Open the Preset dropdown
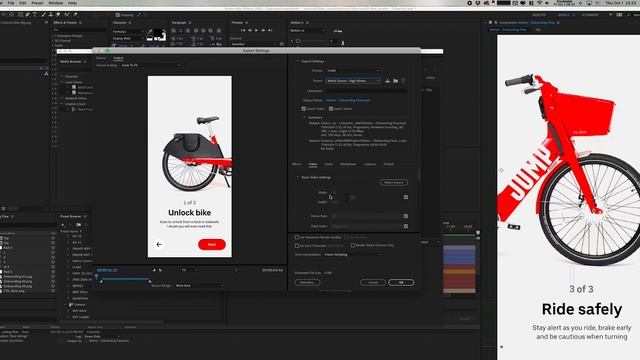Image resolution: width=640 pixels, height=360 pixels. coord(353,81)
